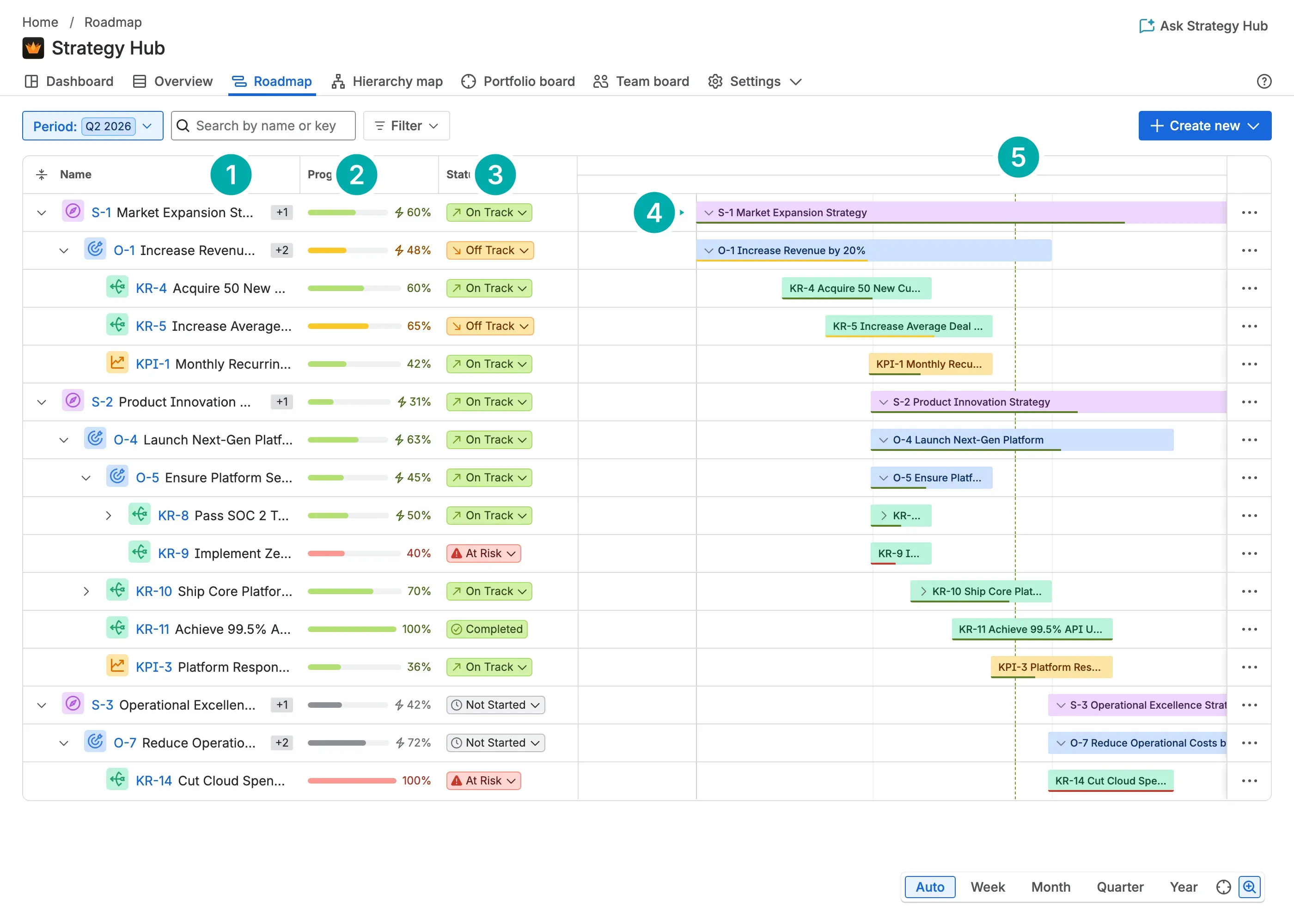Open the Period Q2 2026 dropdown
The height and width of the screenshot is (924, 1294).
(x=93, y=126)
